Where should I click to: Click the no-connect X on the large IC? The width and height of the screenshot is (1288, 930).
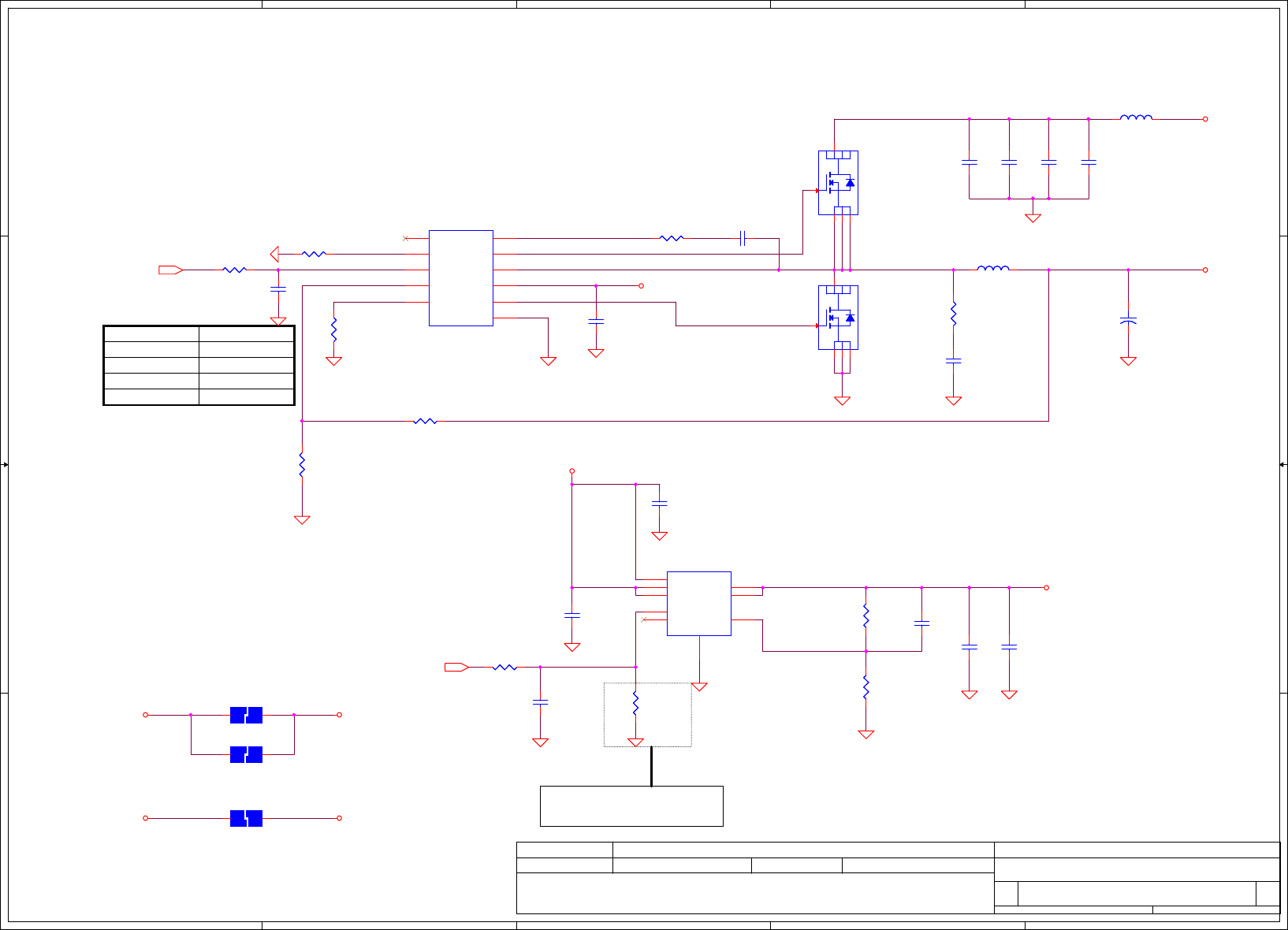point(405,238)
